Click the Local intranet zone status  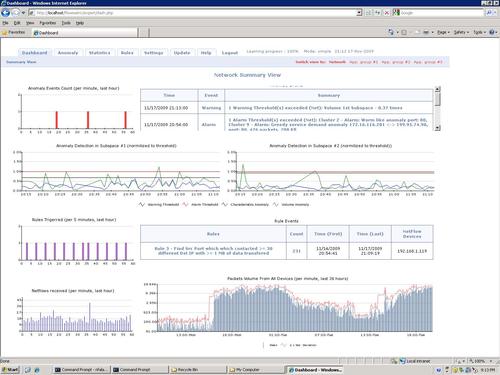pyautogui.click(x=415, y=361)
